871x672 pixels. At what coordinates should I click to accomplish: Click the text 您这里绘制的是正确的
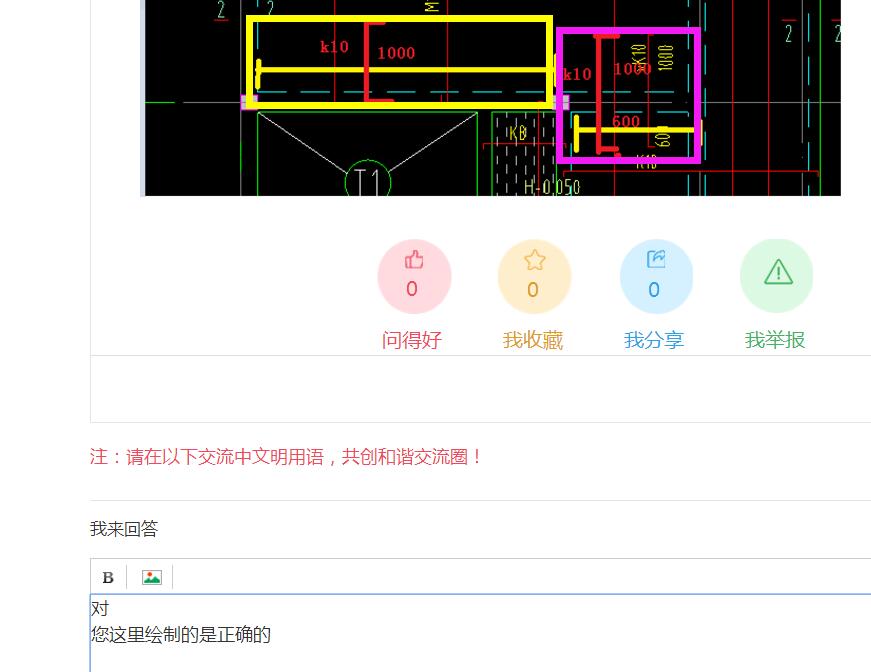(x=181, y=635)
